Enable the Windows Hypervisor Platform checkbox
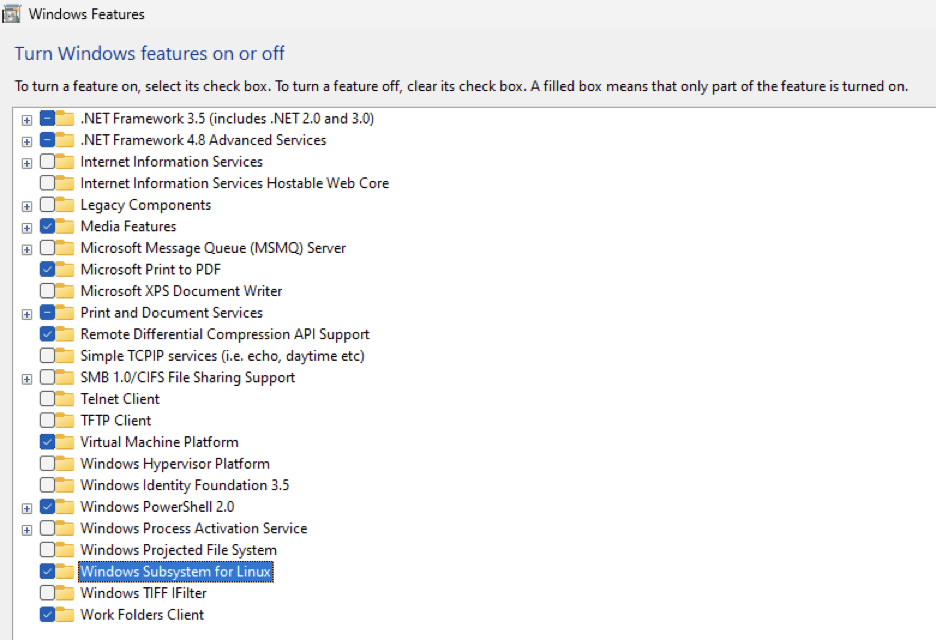936x640 pixels. click(x=48, y=464)
